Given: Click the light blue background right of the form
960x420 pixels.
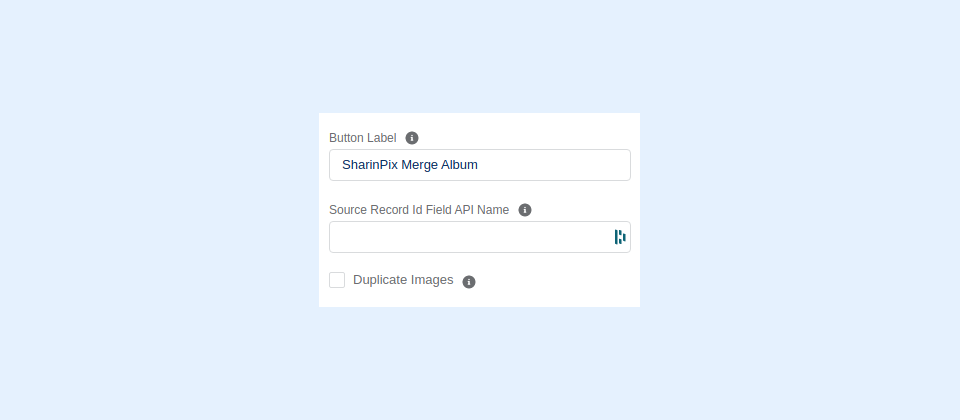Looking at the screenshot, I should coord(800,210).
